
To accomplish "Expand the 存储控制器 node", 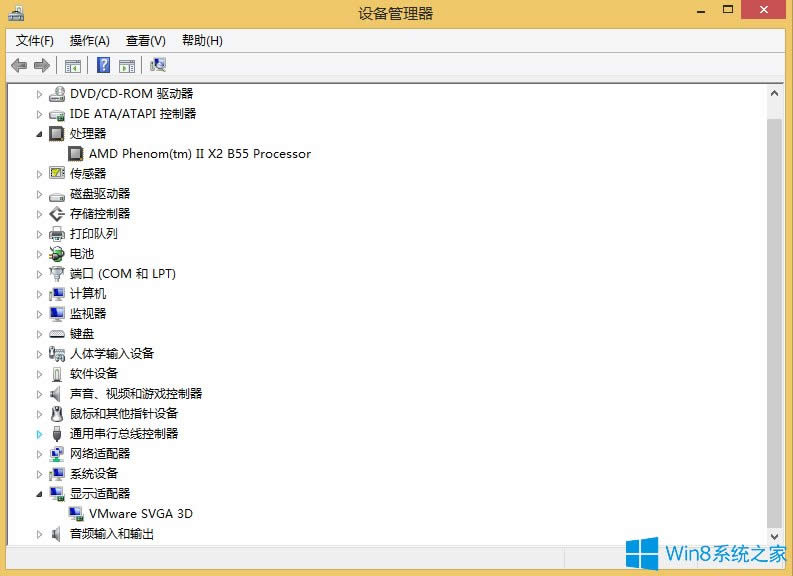I will coord(39,214).
